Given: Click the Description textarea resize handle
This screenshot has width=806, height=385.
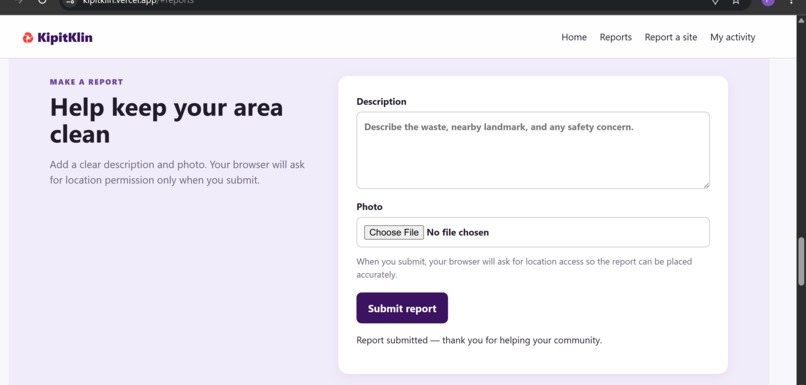Looking at the screenshot, I should [706, 185].
